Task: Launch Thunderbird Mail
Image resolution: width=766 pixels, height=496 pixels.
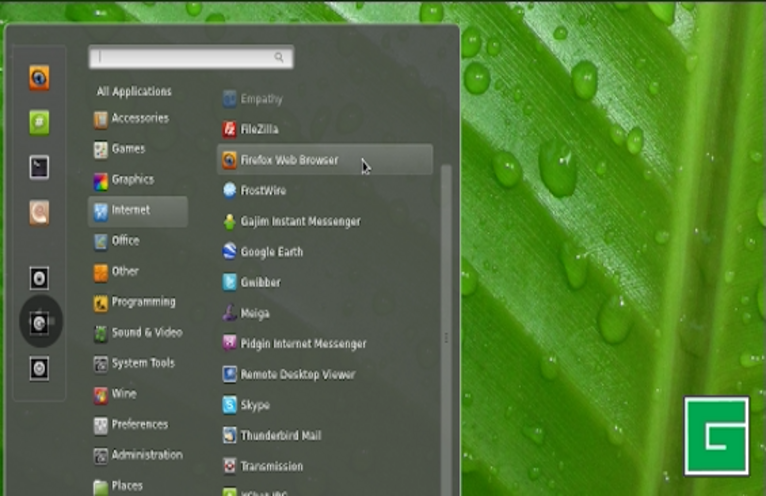Action: (x=279, y=436)
